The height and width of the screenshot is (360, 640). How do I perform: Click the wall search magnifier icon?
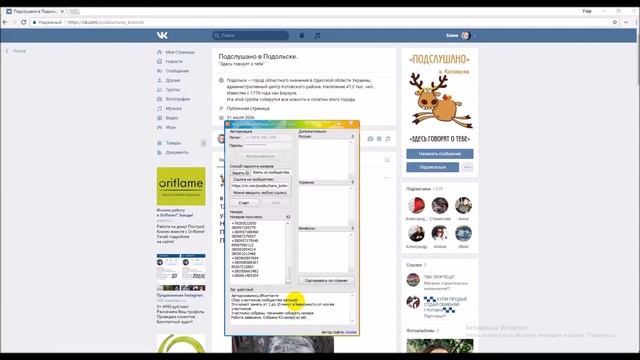pyautogui.click(x=387, y=160)
